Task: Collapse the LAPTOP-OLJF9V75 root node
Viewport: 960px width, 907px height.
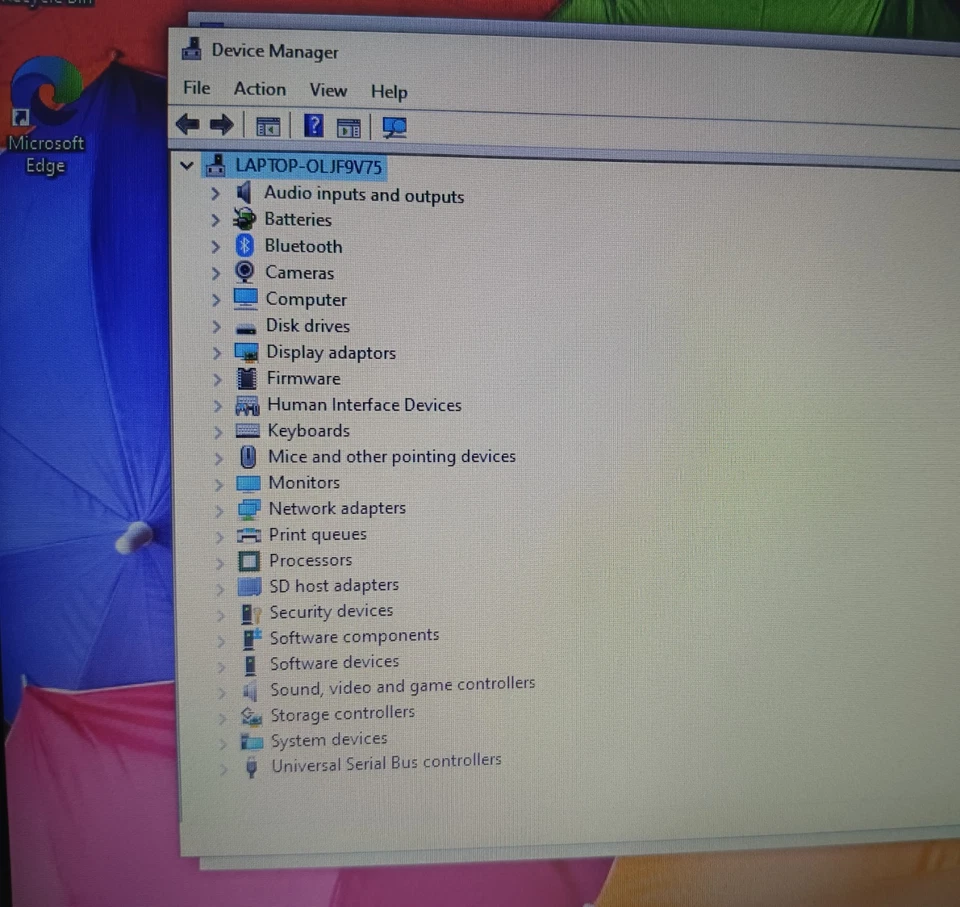Action: point(186,166)
